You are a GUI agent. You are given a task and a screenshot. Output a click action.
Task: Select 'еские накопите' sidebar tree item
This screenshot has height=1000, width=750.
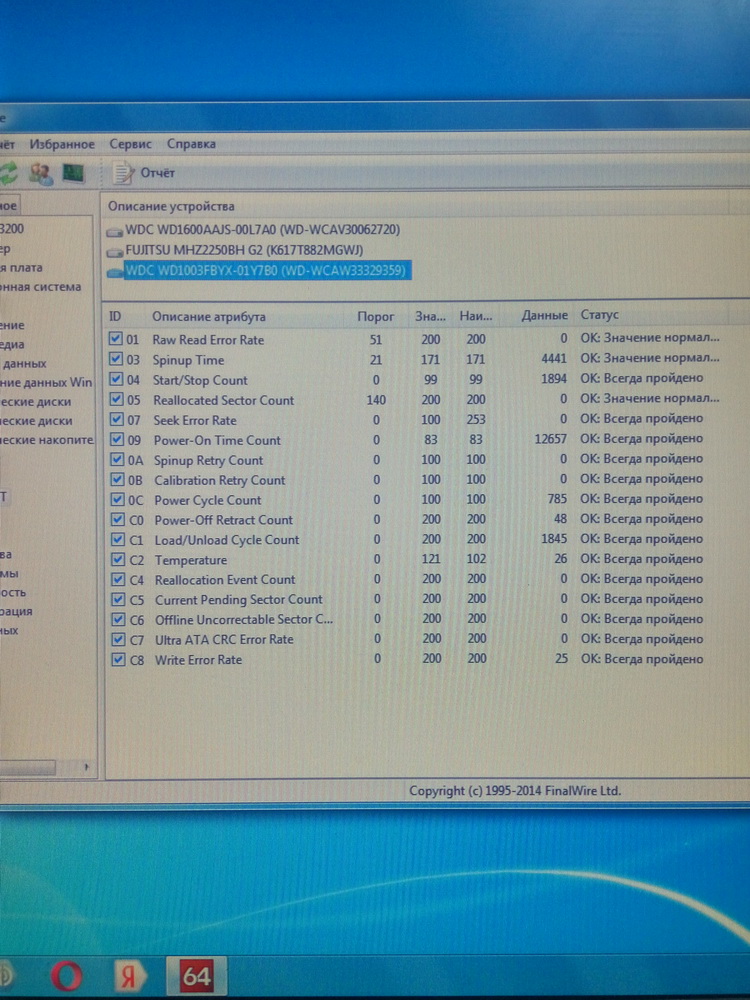(46, 439)
